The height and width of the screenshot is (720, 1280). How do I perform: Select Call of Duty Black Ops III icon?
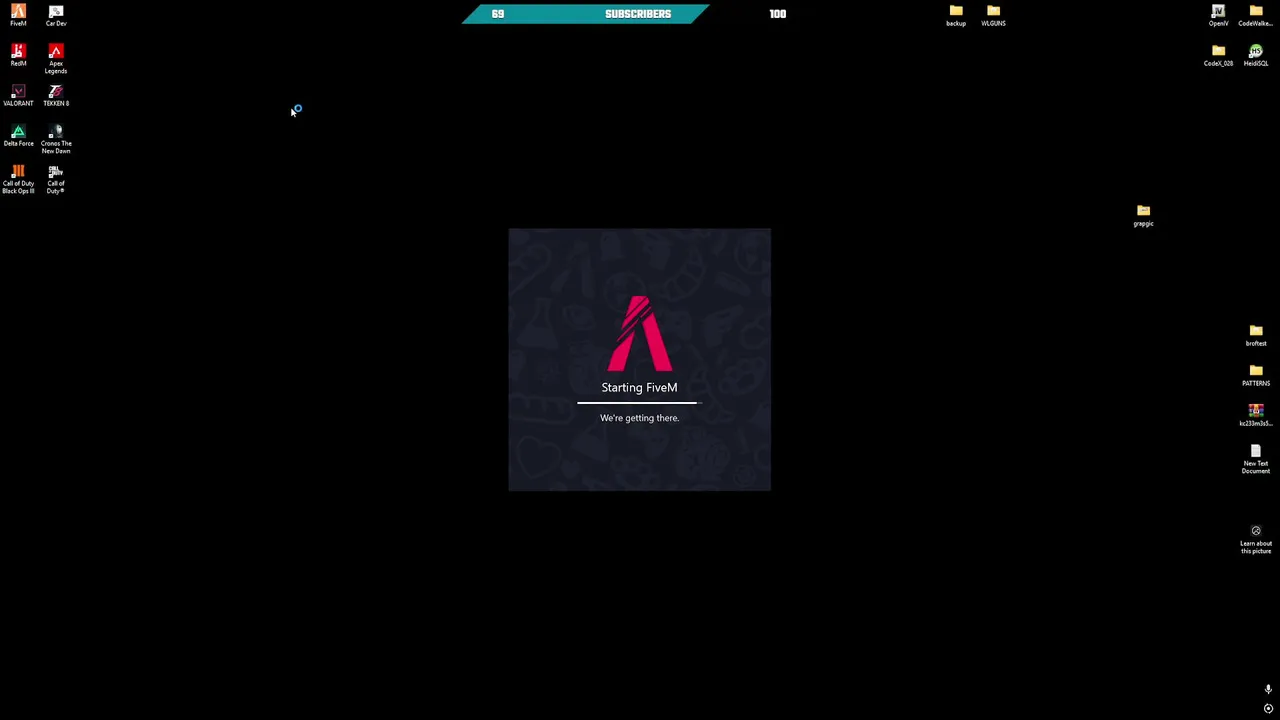pos(18,178)
